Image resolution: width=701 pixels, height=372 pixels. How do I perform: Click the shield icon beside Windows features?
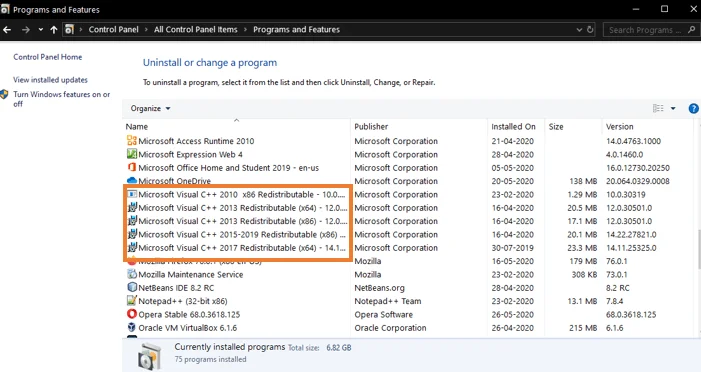tap(4, 94)
